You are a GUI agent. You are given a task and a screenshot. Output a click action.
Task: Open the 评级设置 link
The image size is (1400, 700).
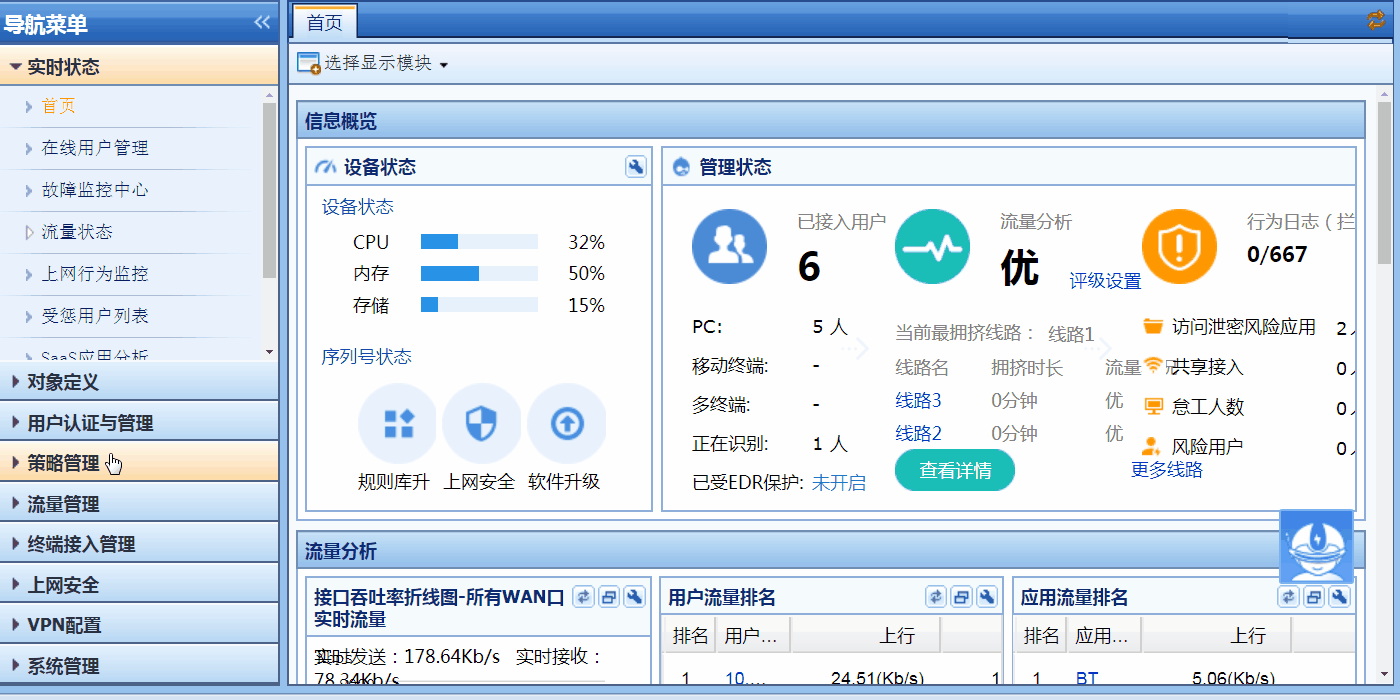coord(1105,281)
